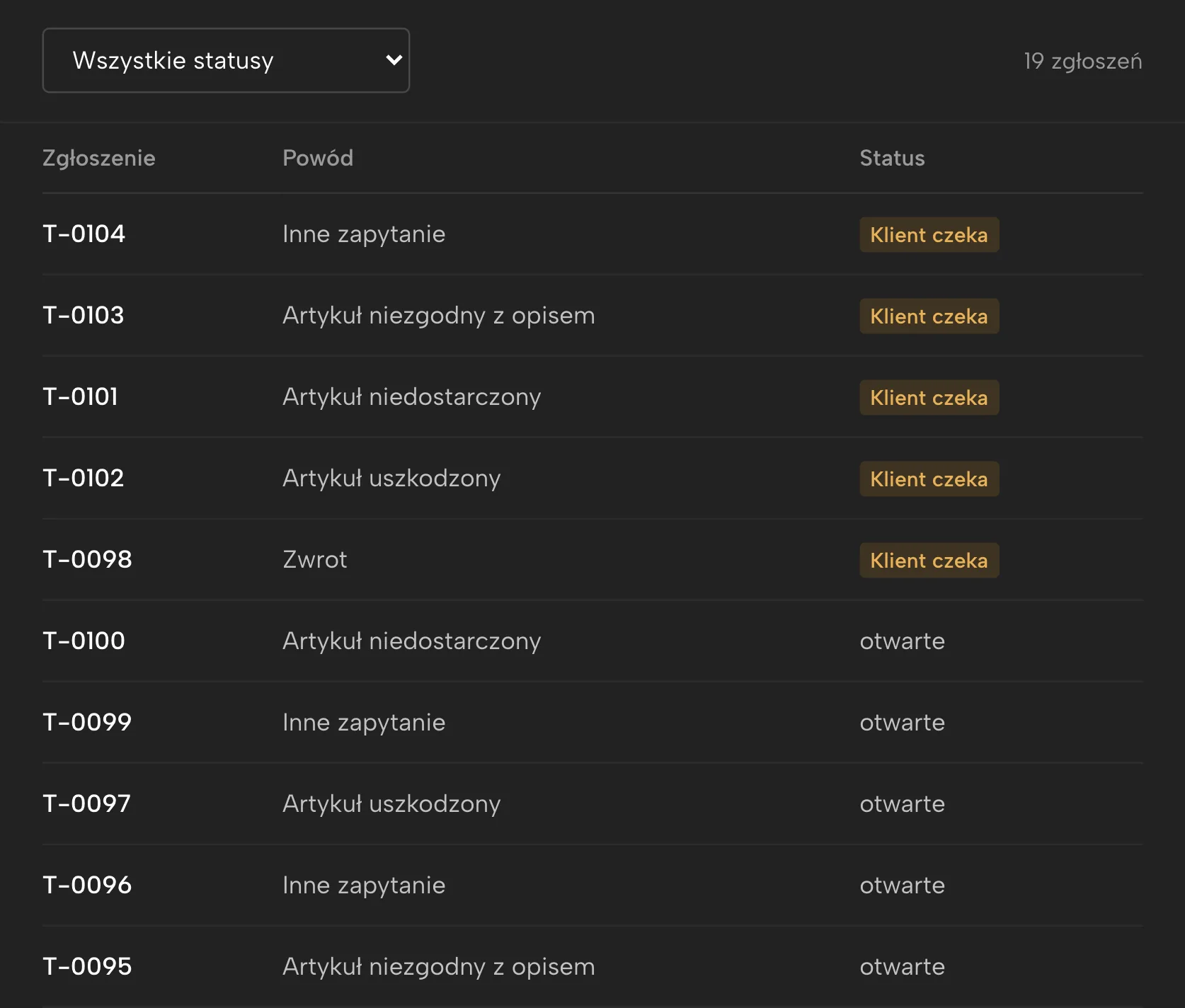
Task: Select 'otwarte' status of T-0100
Action: click(x=902, y=641)
